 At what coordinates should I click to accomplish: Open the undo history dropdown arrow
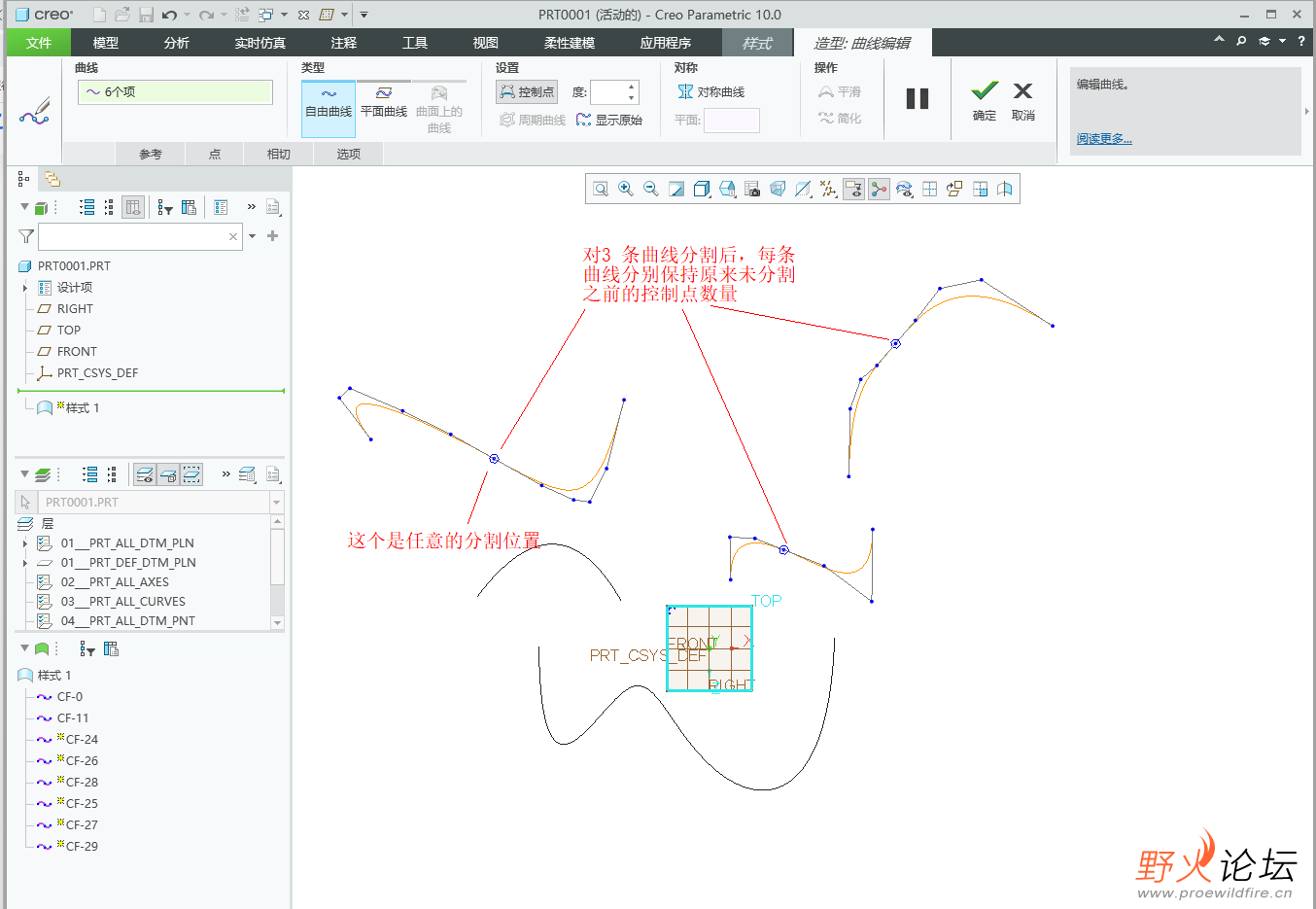[x=187, y=15]
